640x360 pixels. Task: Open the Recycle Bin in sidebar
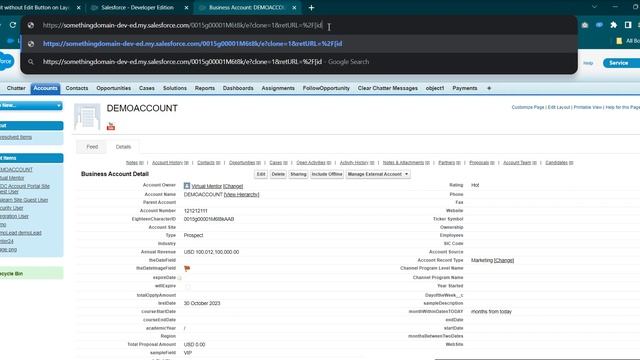coord(11,273)
